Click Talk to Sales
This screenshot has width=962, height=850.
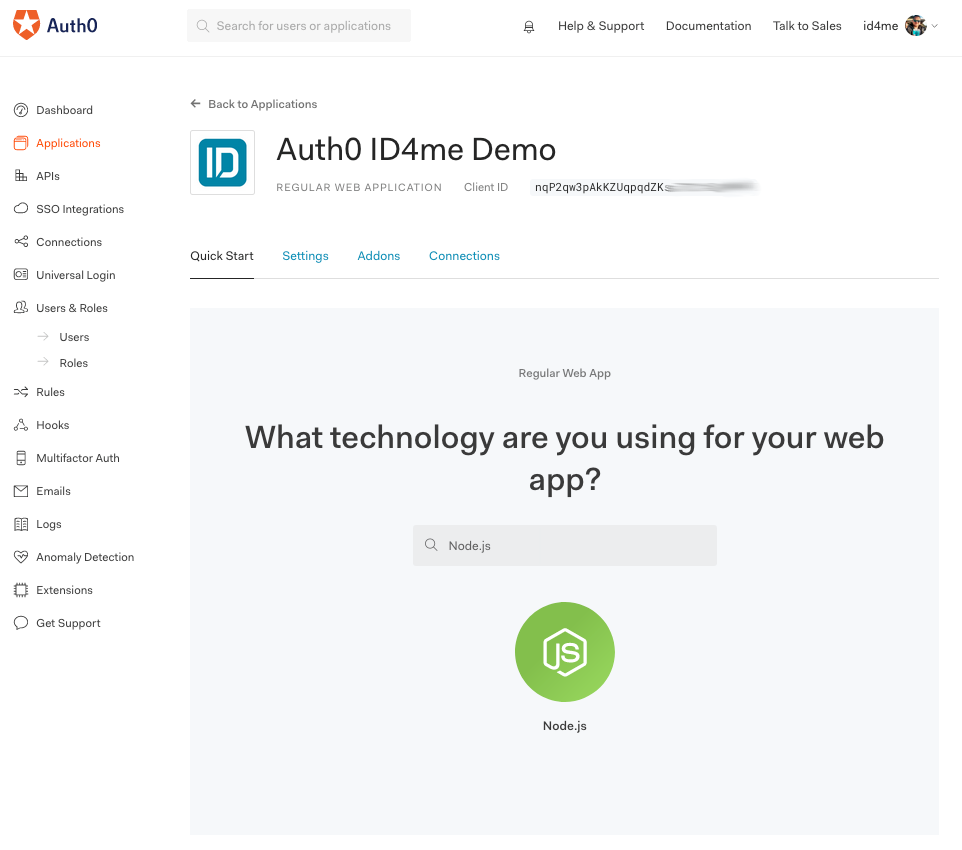[807, 26]
